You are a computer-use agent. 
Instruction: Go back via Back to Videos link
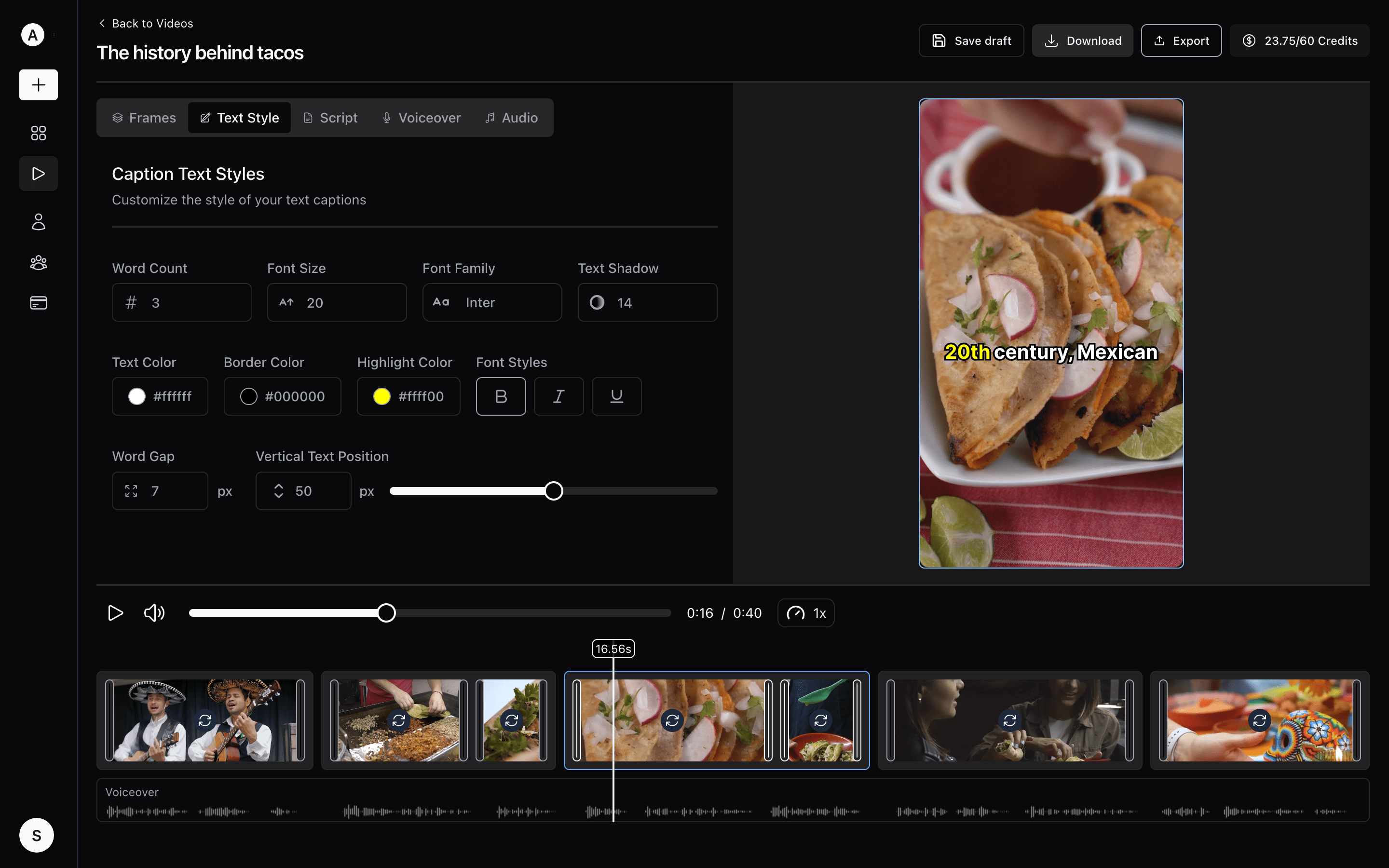click(x=146, y=24)
